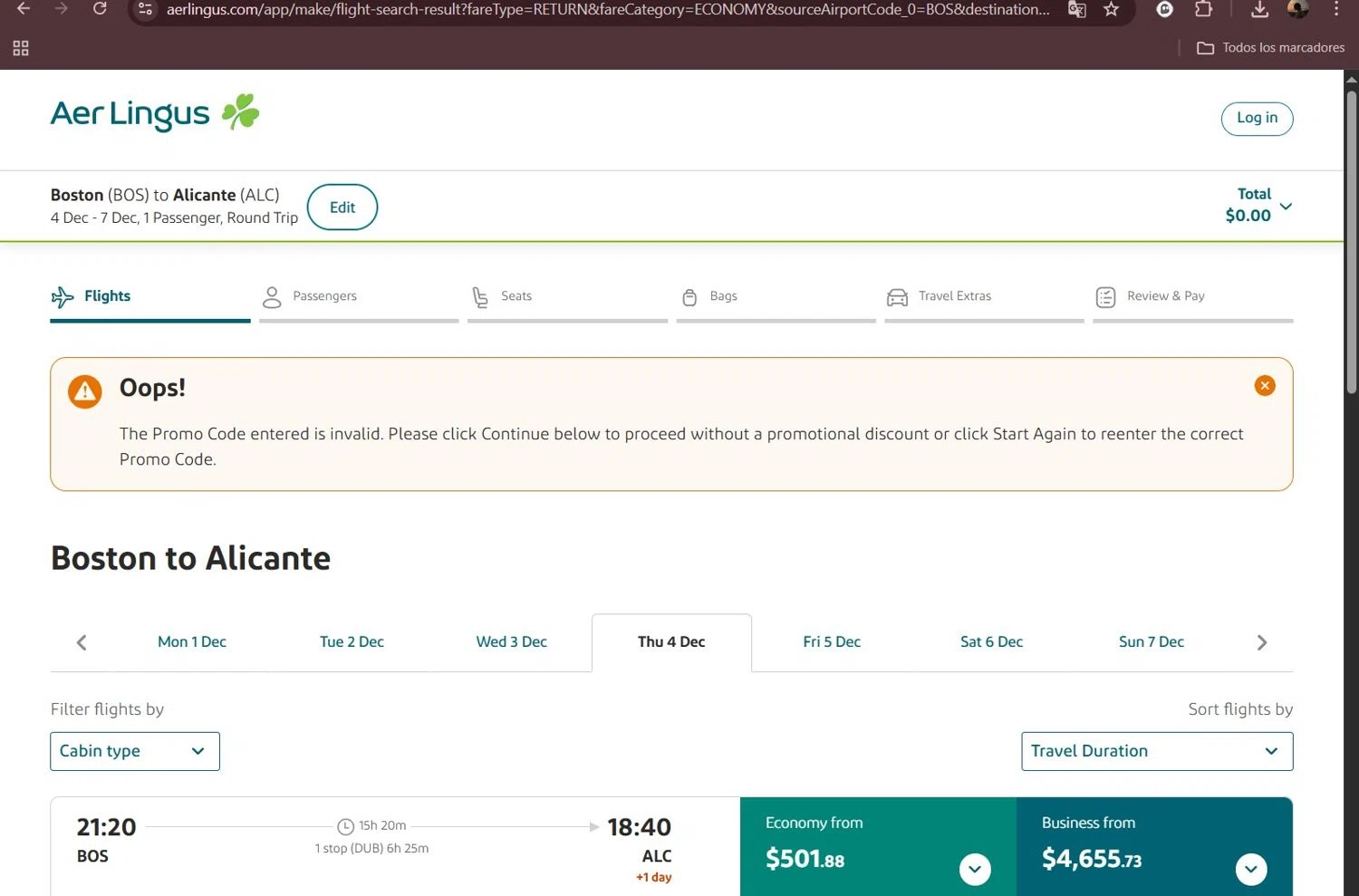The image size is (1359, 896).
Task: Open Todos los marcadores bookmarks folder
Action: point(1270,48)
